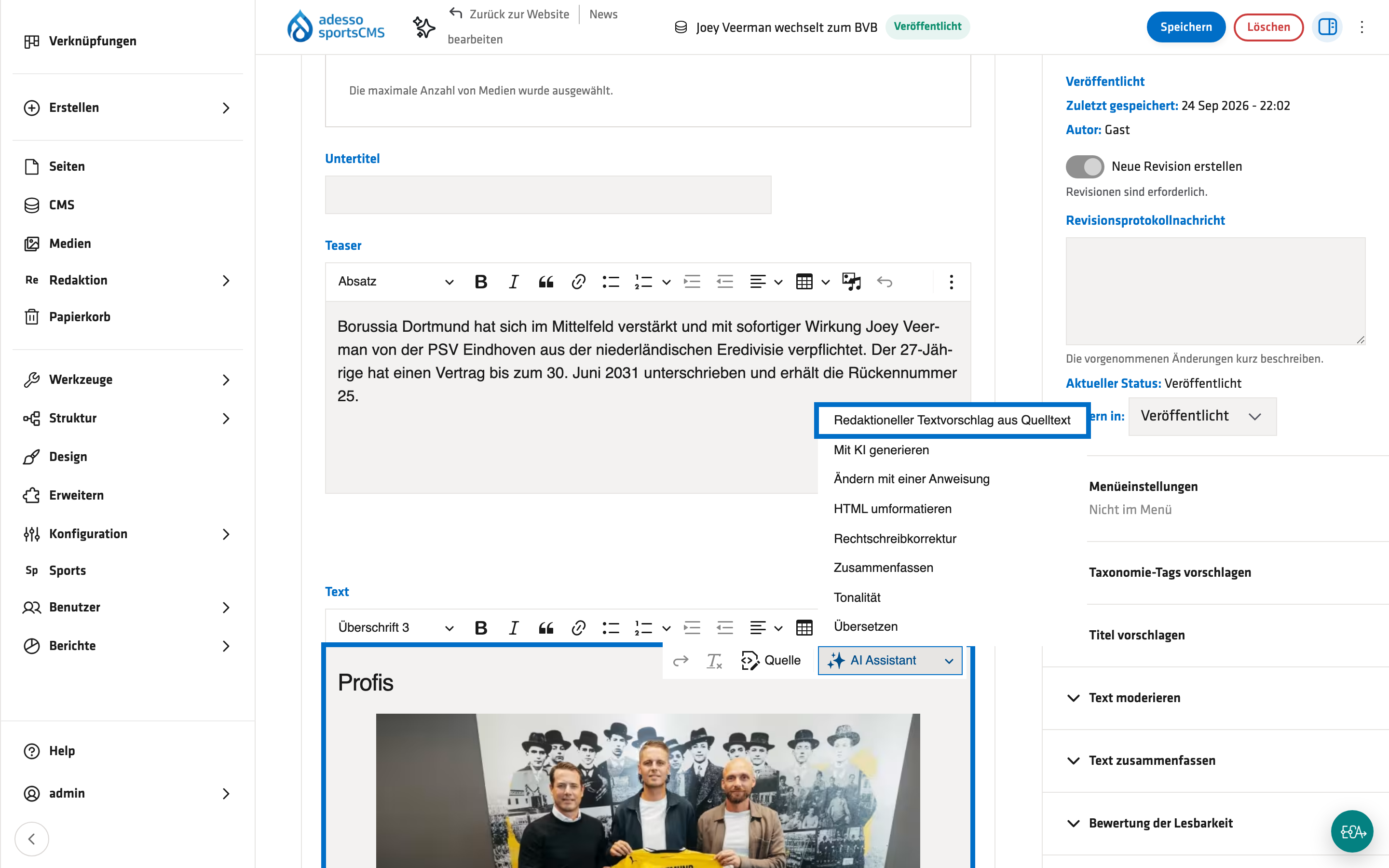The image size is (1389, 868).
Task: Choose HTML umformatieren option
Action: point(952,509)
